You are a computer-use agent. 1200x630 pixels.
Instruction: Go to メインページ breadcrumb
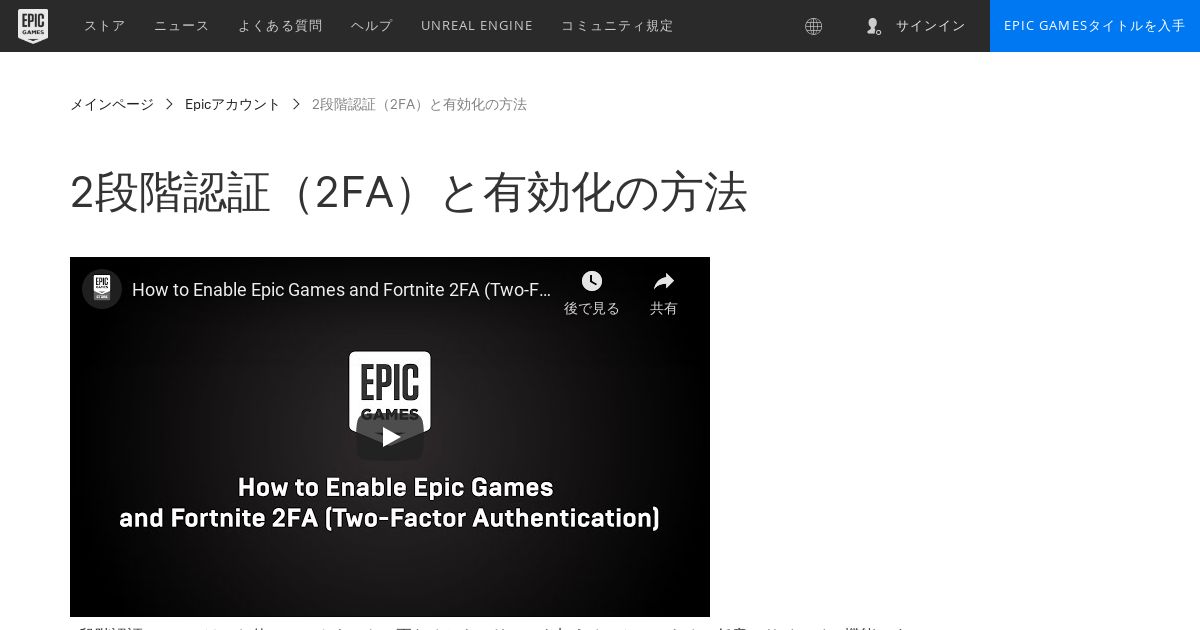112,104
